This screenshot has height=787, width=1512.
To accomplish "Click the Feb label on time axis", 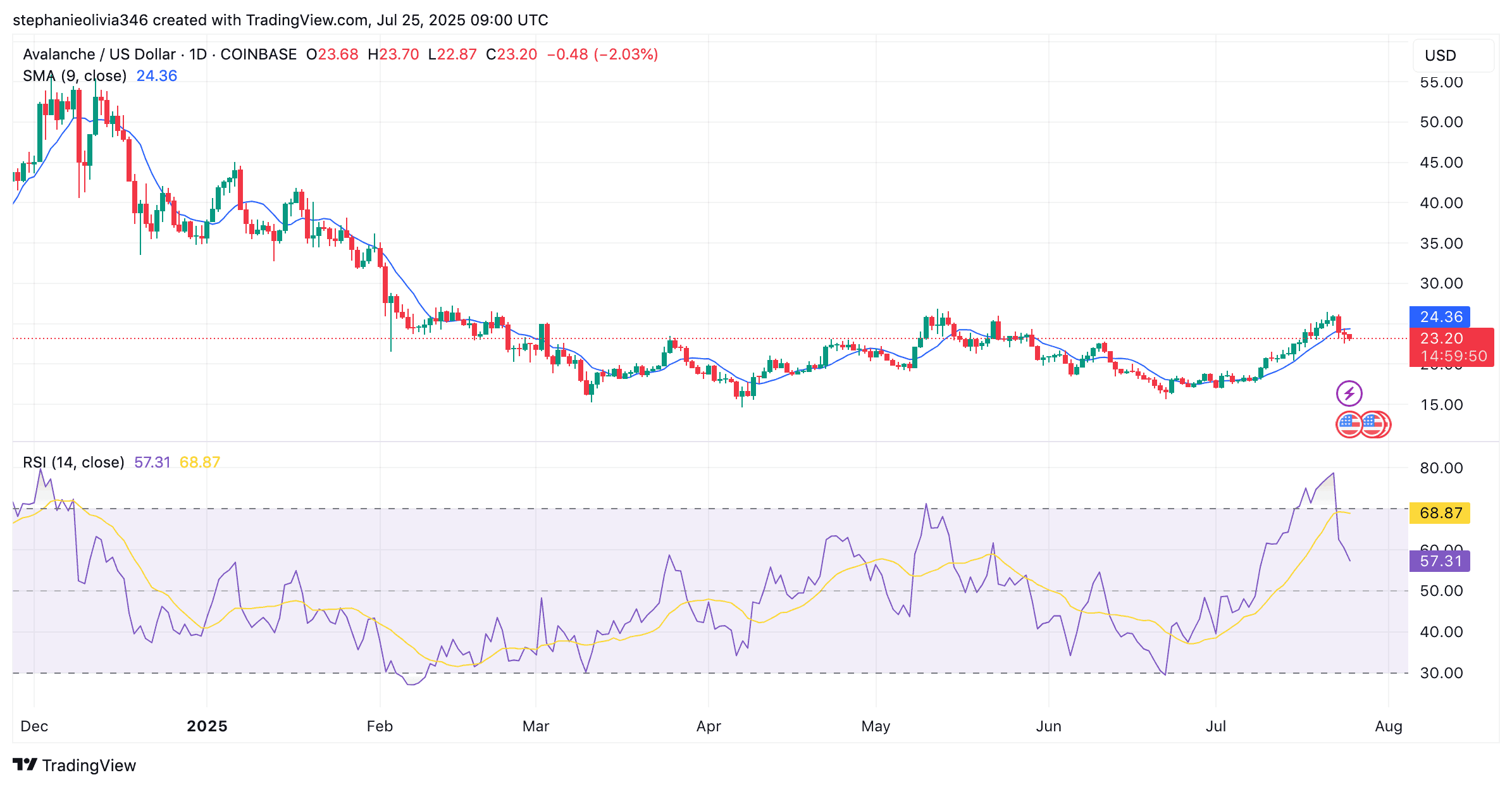I will pyautogui.click(x=380, y=726).
